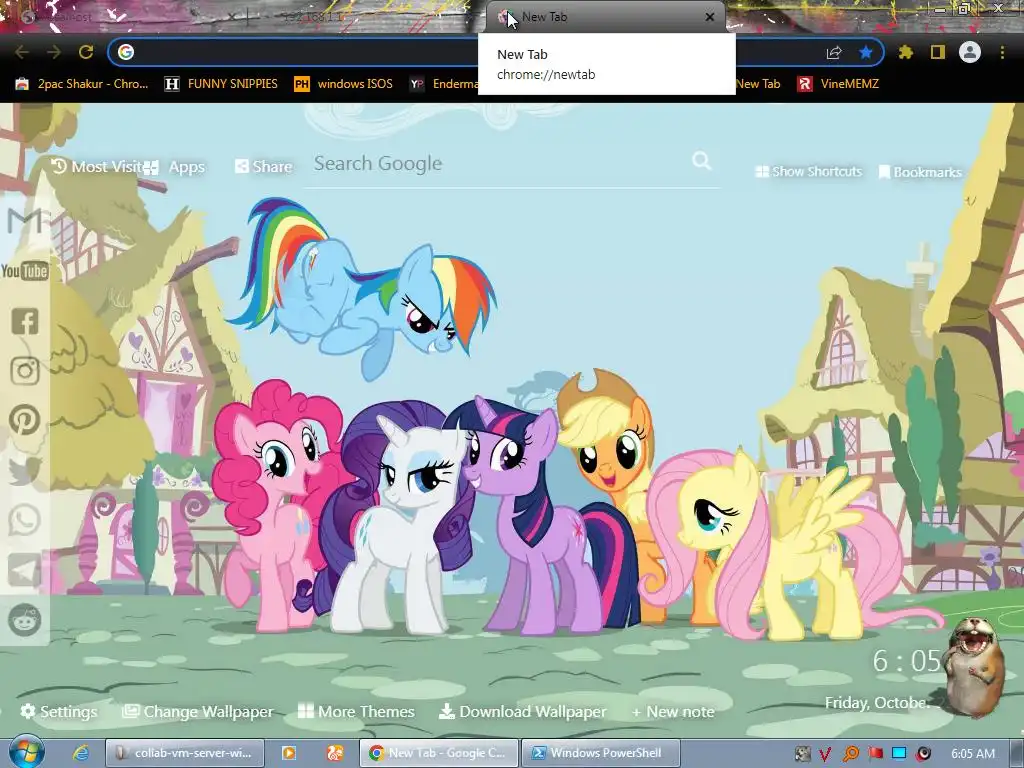Toggle the bookmark star icon
Screen dimensions: 1024x768
tap(866, 52)
